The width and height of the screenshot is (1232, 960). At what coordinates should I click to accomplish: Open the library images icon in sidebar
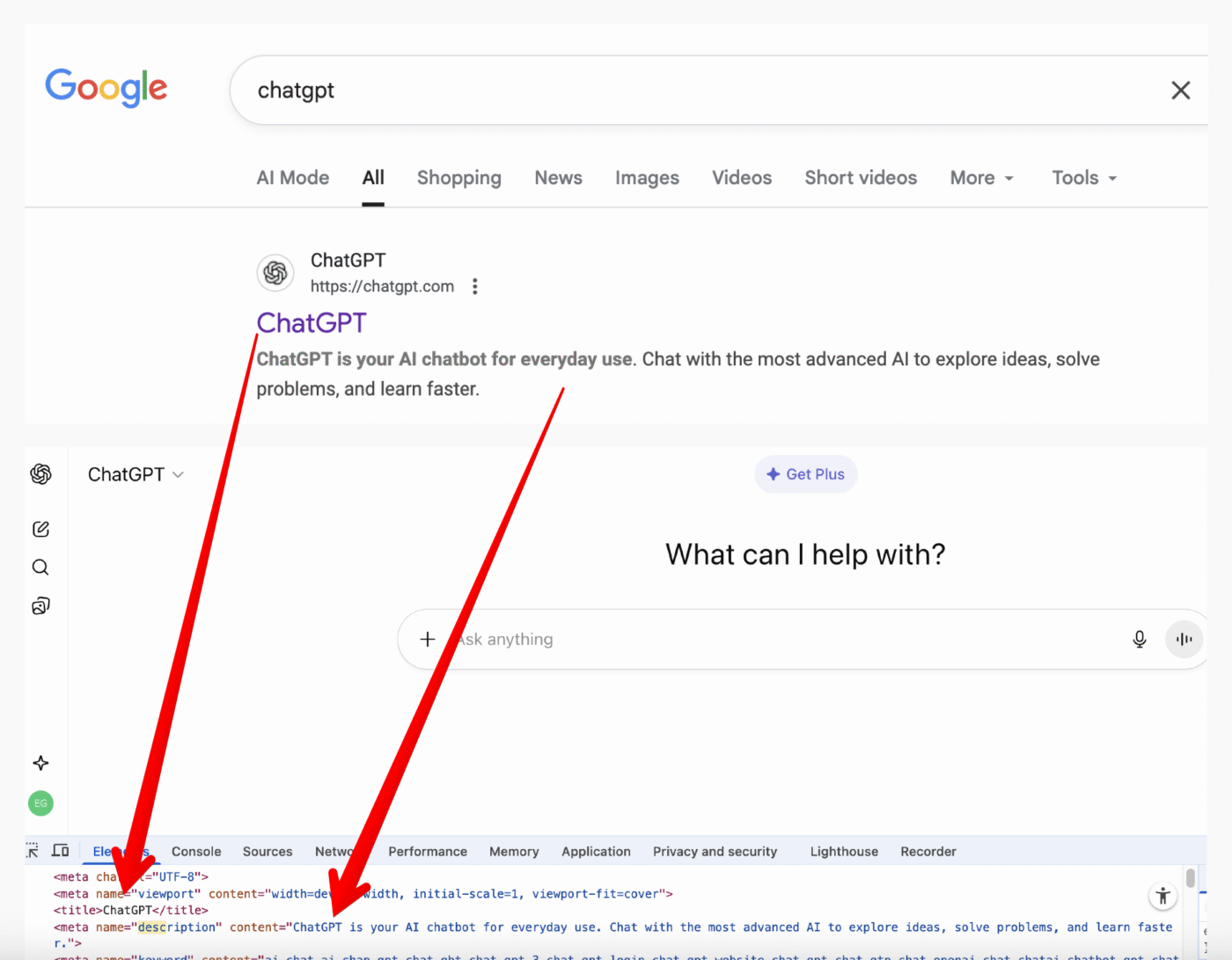coord(40,606)
